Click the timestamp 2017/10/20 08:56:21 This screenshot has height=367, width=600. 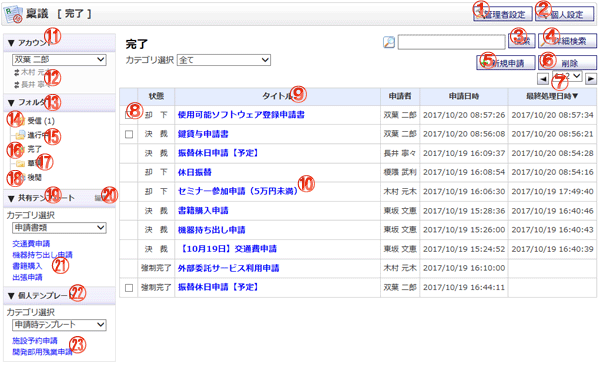(552, 134)
